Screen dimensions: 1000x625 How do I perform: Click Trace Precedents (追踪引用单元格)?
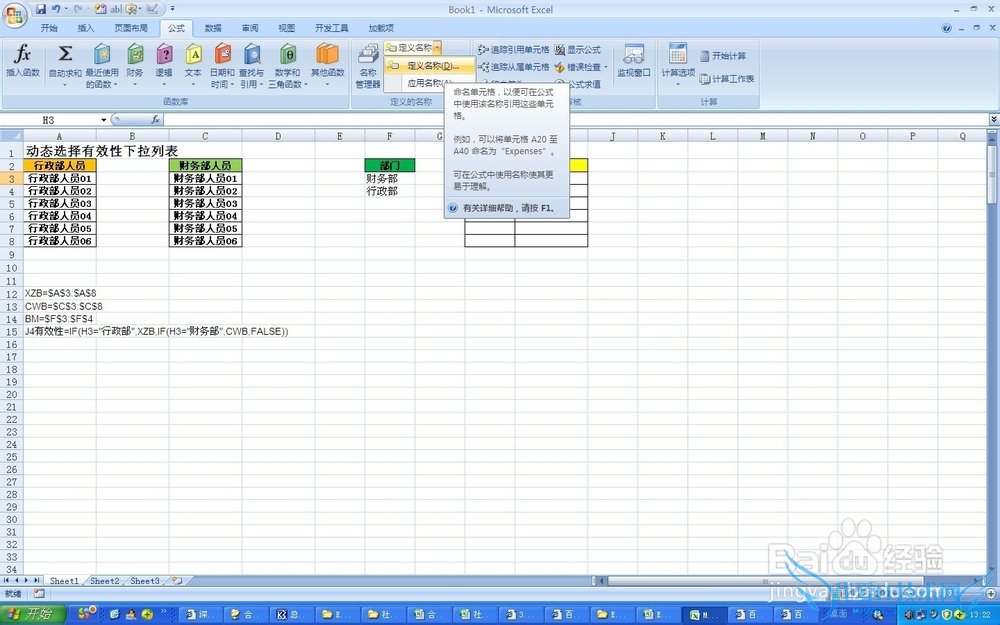[513, 49]
